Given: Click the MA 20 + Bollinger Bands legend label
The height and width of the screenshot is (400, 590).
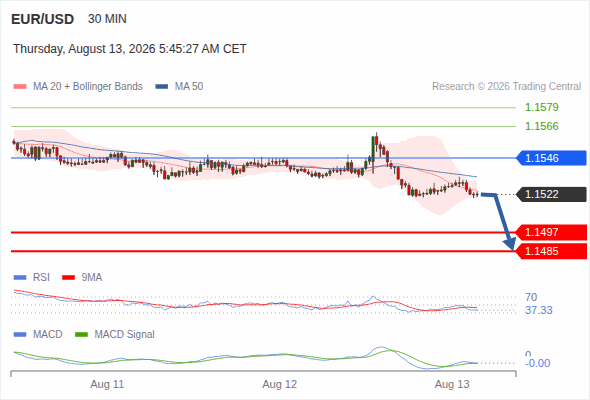Looking at the screenshot, I should (88, 87).
